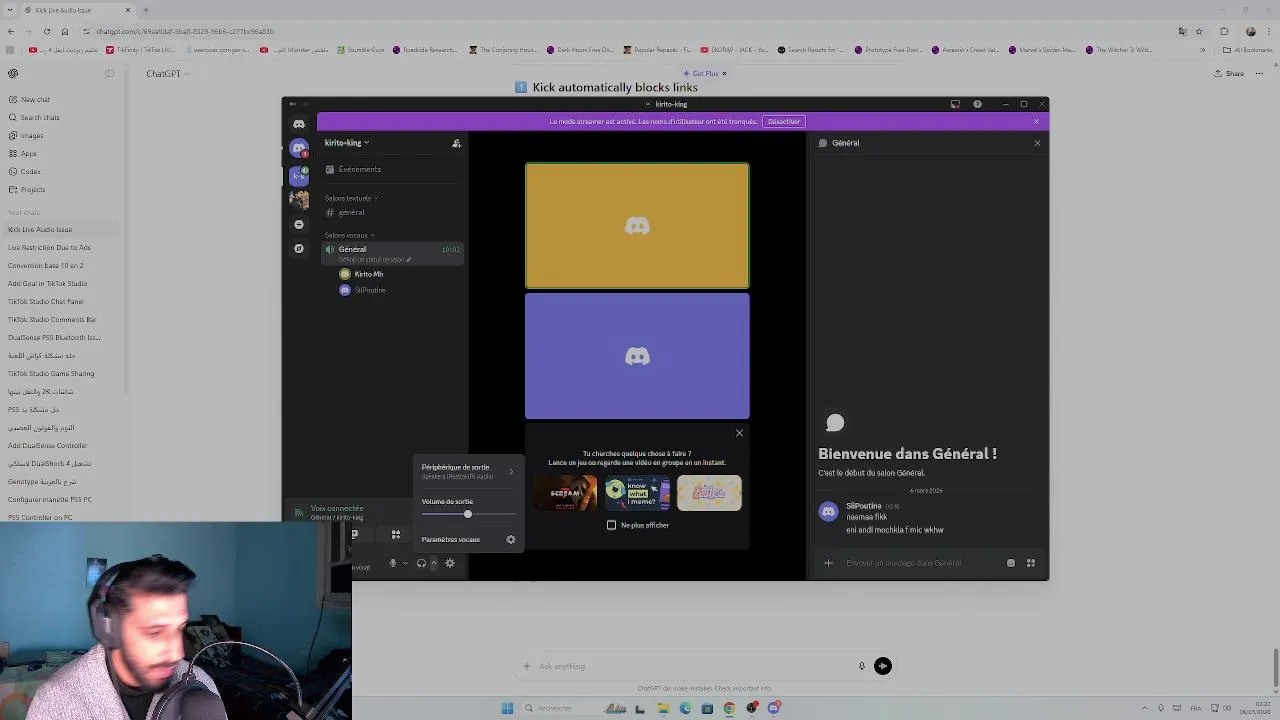Toggle Discord microphone mute icon
The image size is (1280, 720).
point(393,563)
